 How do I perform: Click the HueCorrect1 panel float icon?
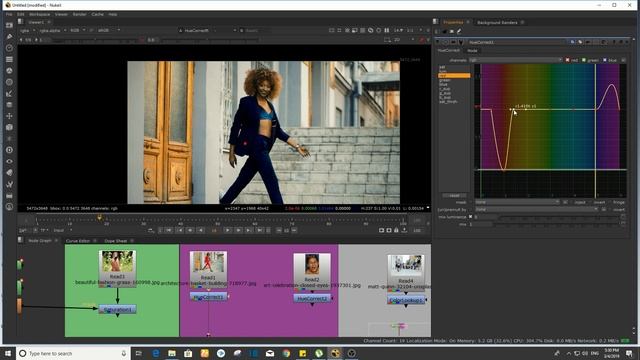pyautogui.click(x=620, y=42)
